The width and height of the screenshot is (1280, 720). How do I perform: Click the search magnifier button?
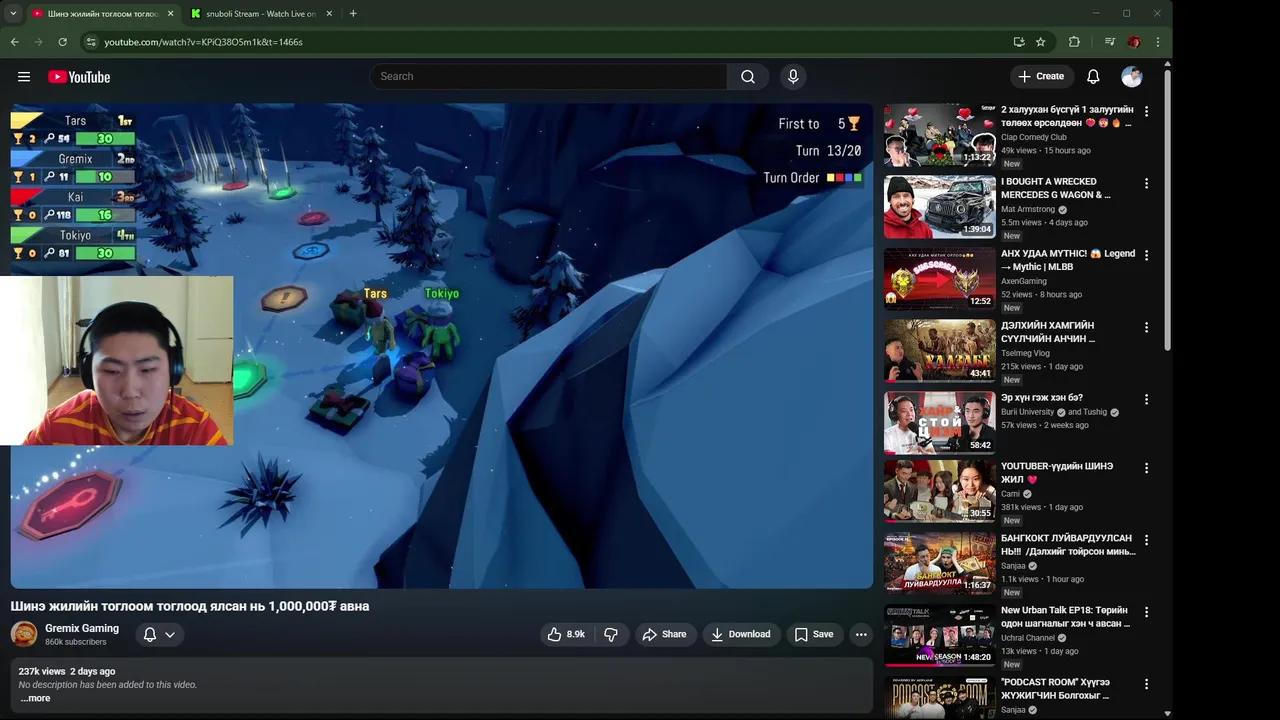point(748,77)
